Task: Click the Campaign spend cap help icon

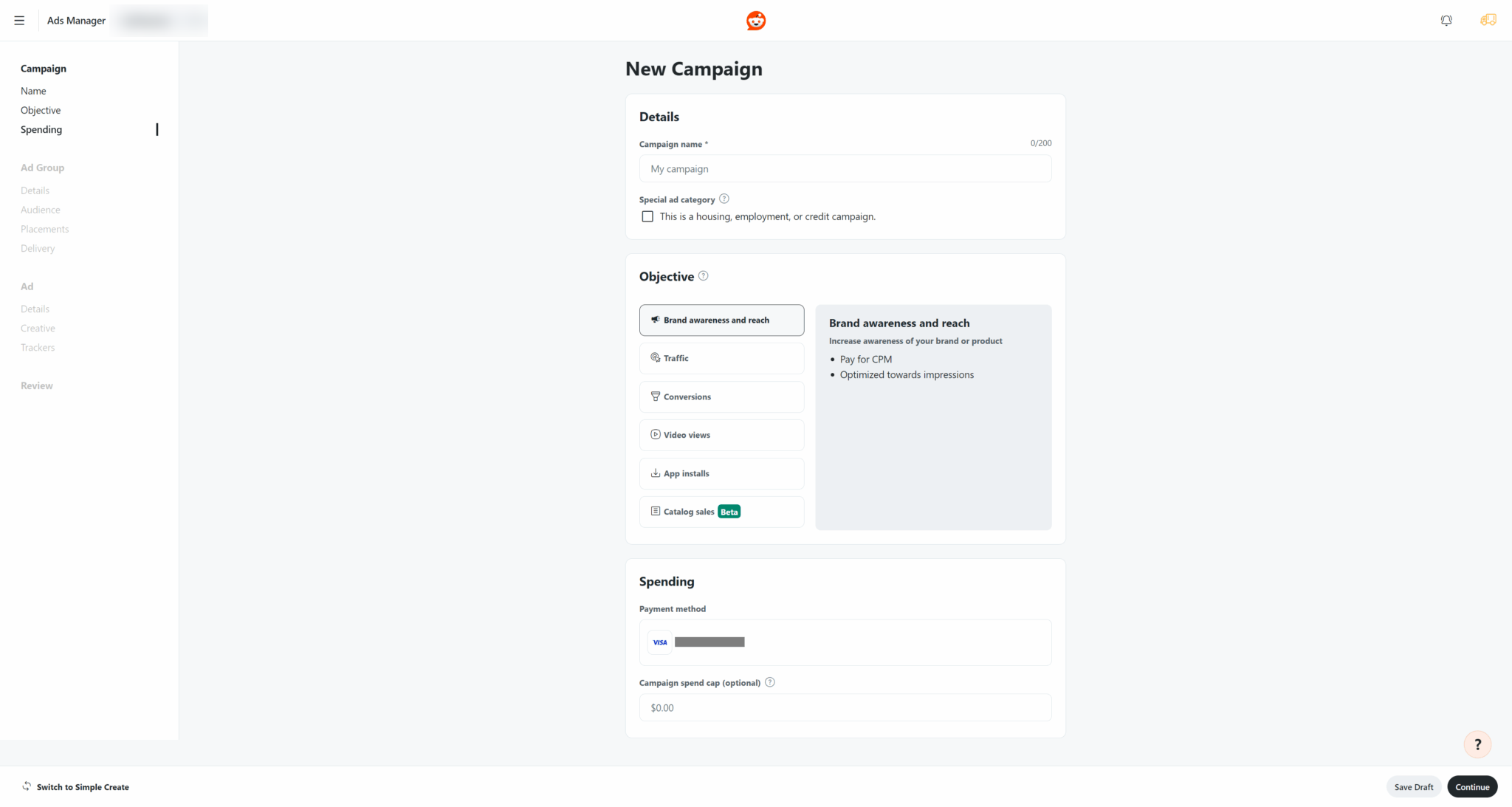Action: coord(770,682)
